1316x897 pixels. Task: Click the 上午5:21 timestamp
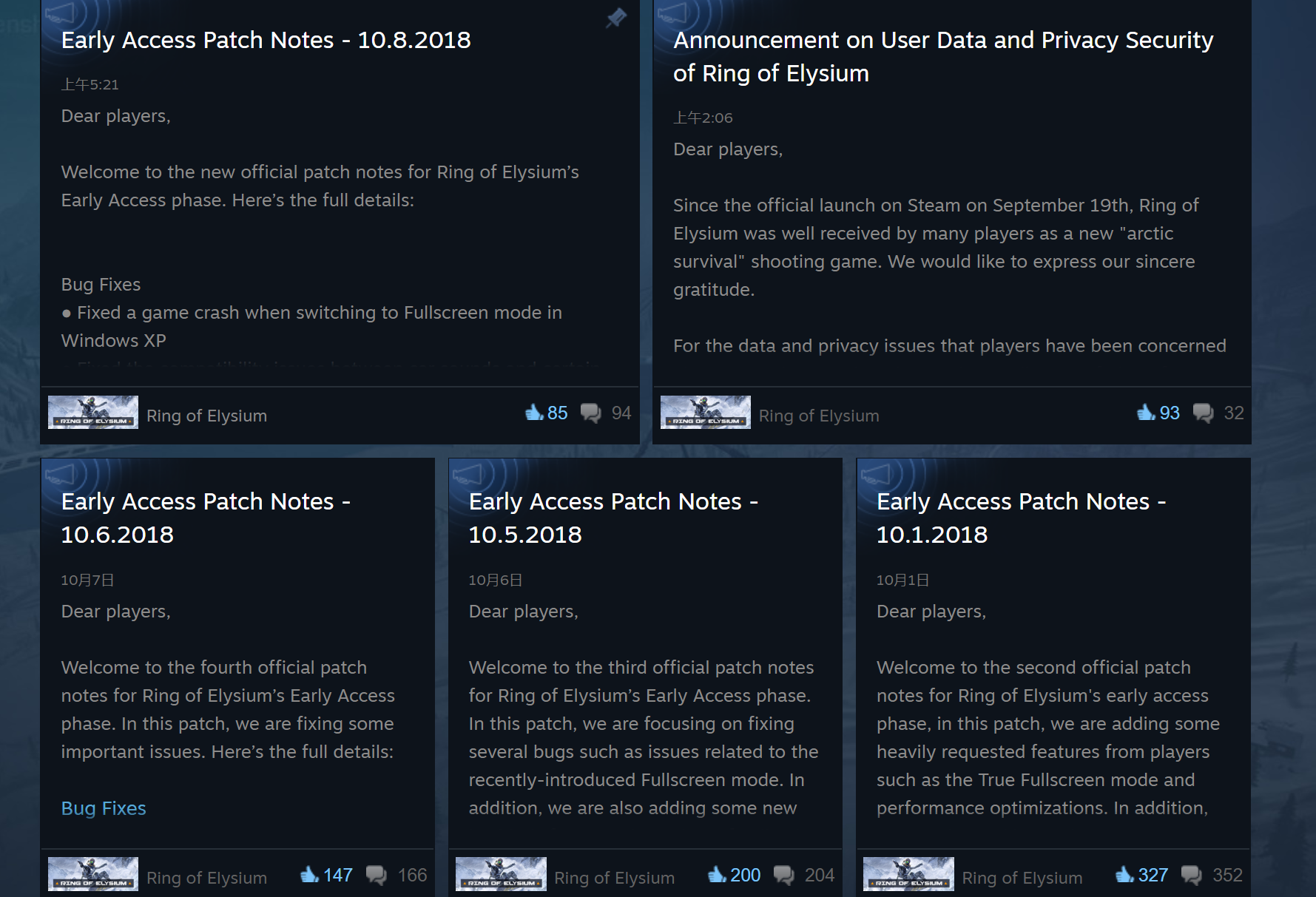[90, 84]
